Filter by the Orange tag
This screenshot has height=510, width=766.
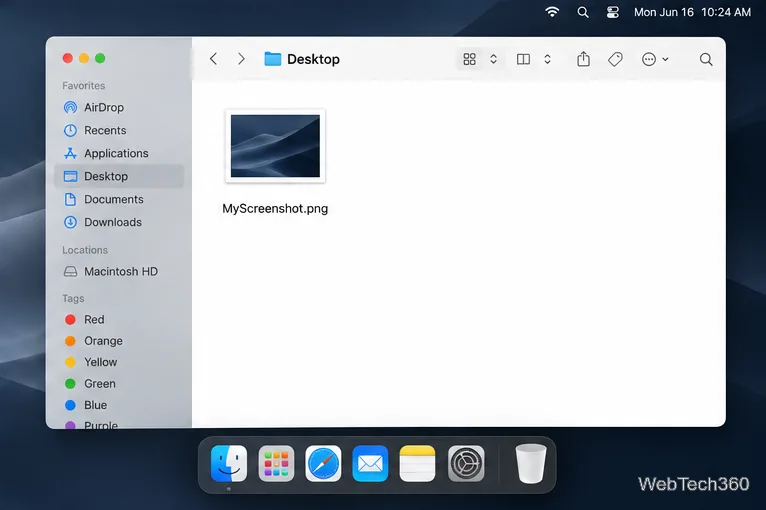click(119, 341)
